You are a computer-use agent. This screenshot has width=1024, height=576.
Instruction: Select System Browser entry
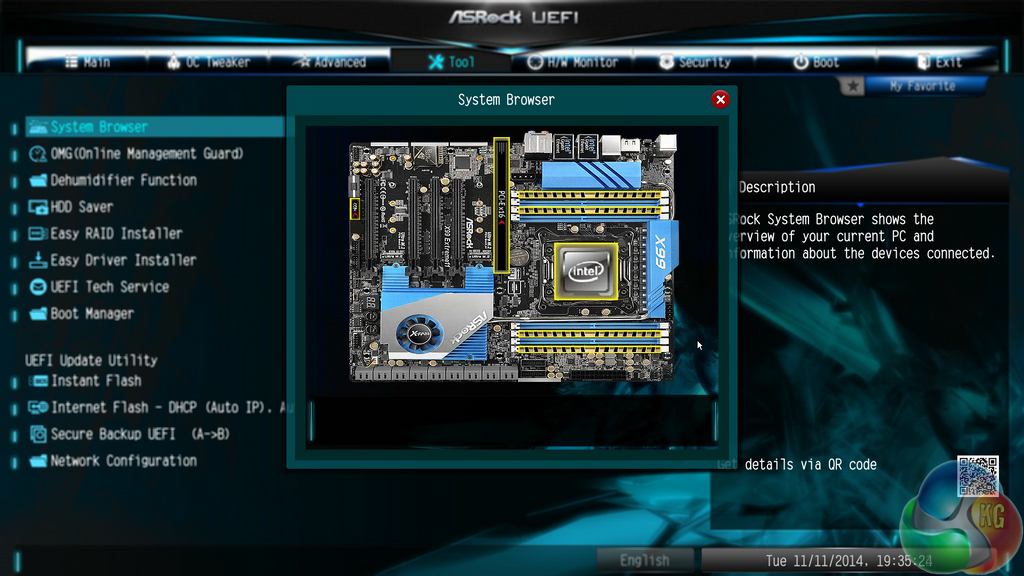(x=155, y=127)
